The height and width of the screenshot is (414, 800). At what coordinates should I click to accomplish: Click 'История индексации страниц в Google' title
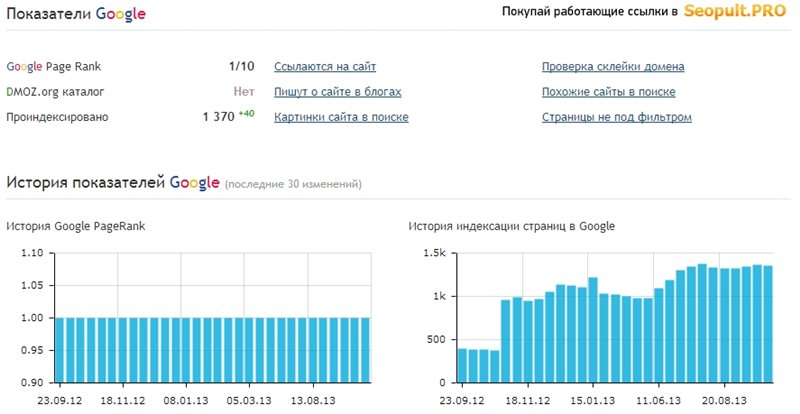pos(511,226)
